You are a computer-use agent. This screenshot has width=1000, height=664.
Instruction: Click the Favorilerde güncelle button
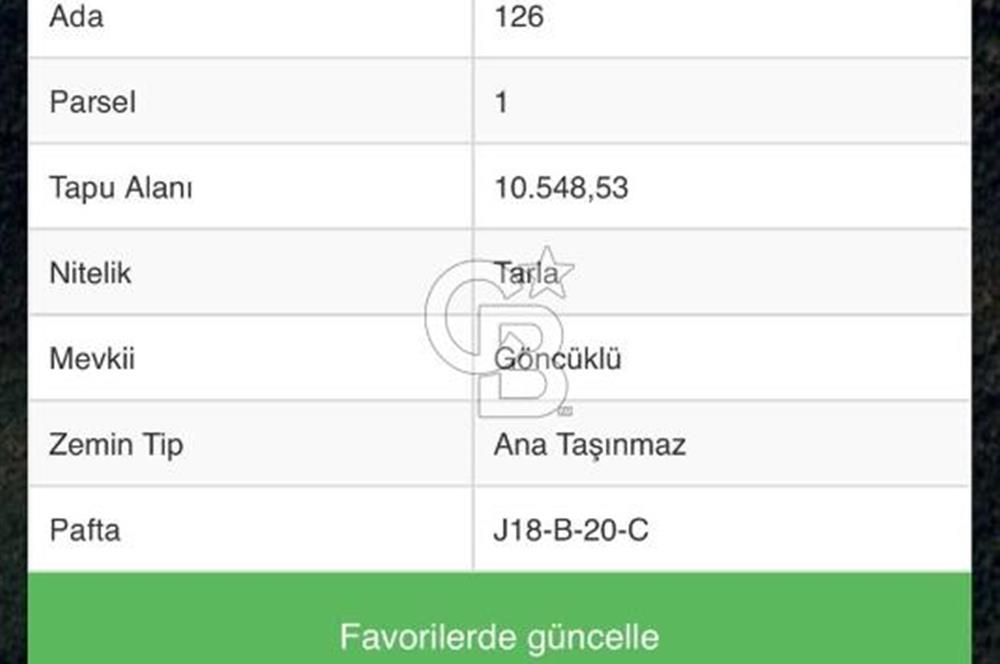(x=500, y=636)
